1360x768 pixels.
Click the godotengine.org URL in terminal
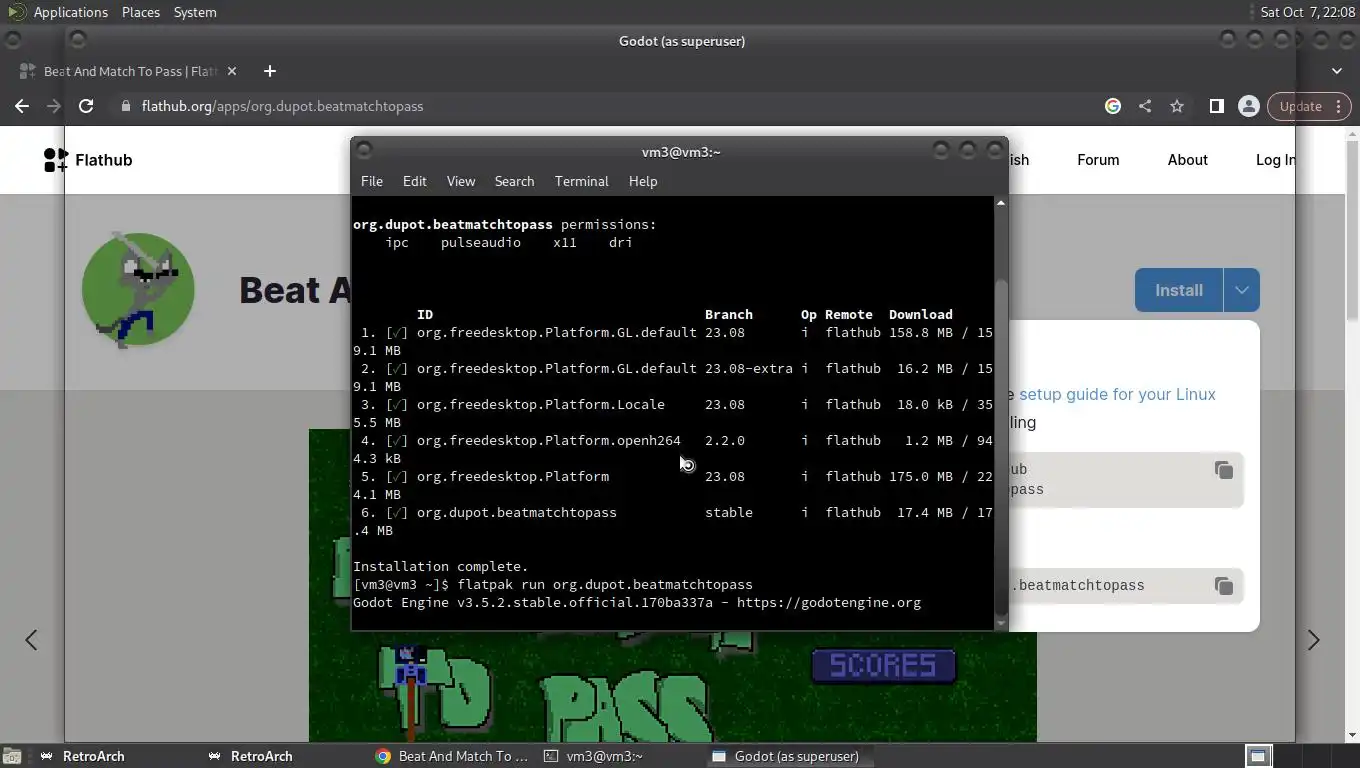coord(828,602)
